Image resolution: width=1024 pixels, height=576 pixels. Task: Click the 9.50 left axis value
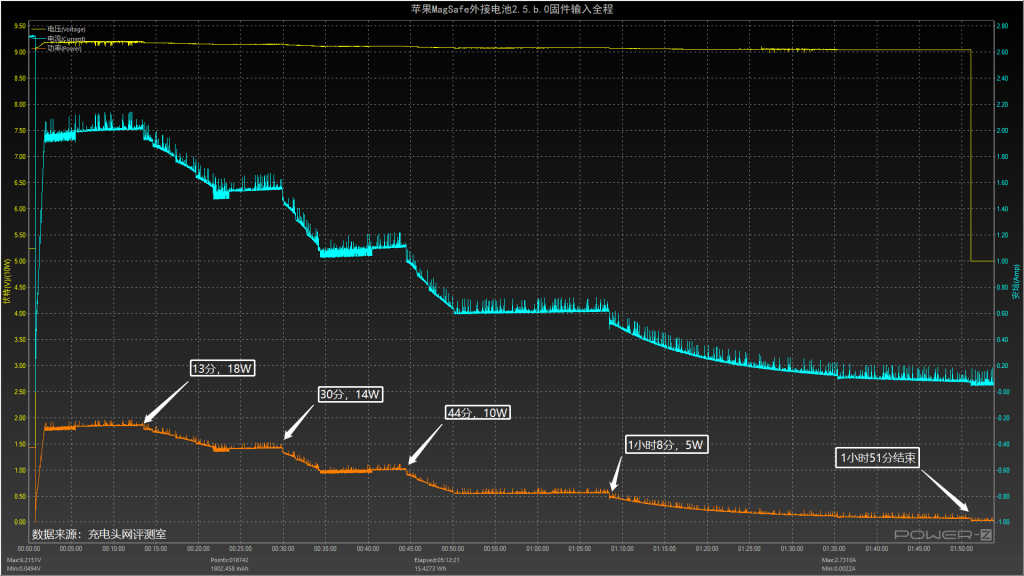click(x=20, y=26)
